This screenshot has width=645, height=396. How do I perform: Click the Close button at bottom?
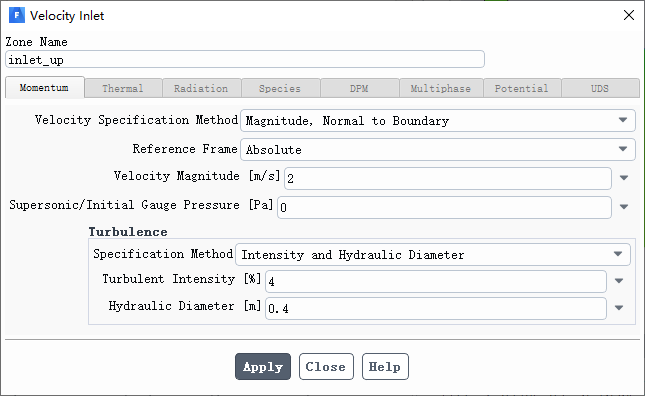(326, 366)
